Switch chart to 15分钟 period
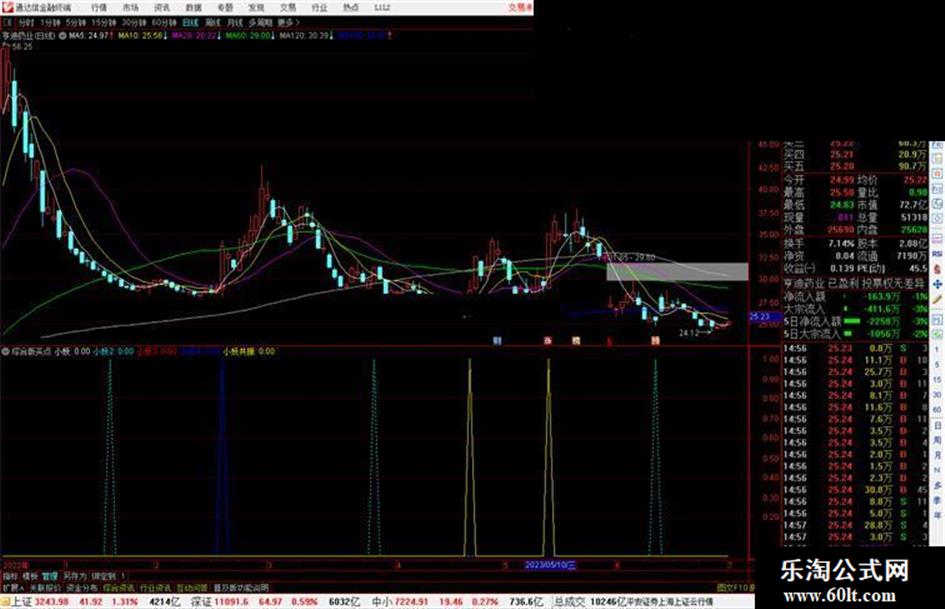Viewport: 945px width, 609px height. pyautogui.click(x=104, y=23)
